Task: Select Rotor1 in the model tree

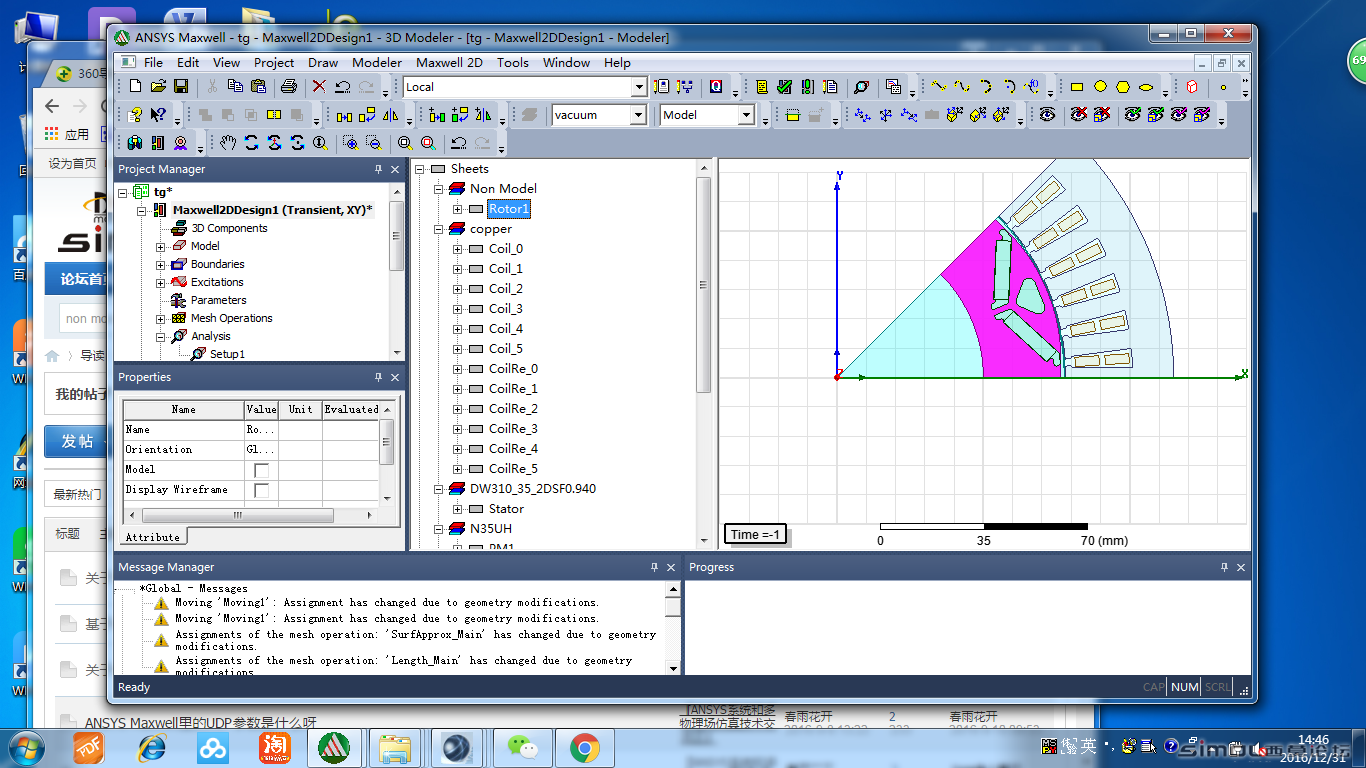Action: click(x=508, y=209)
